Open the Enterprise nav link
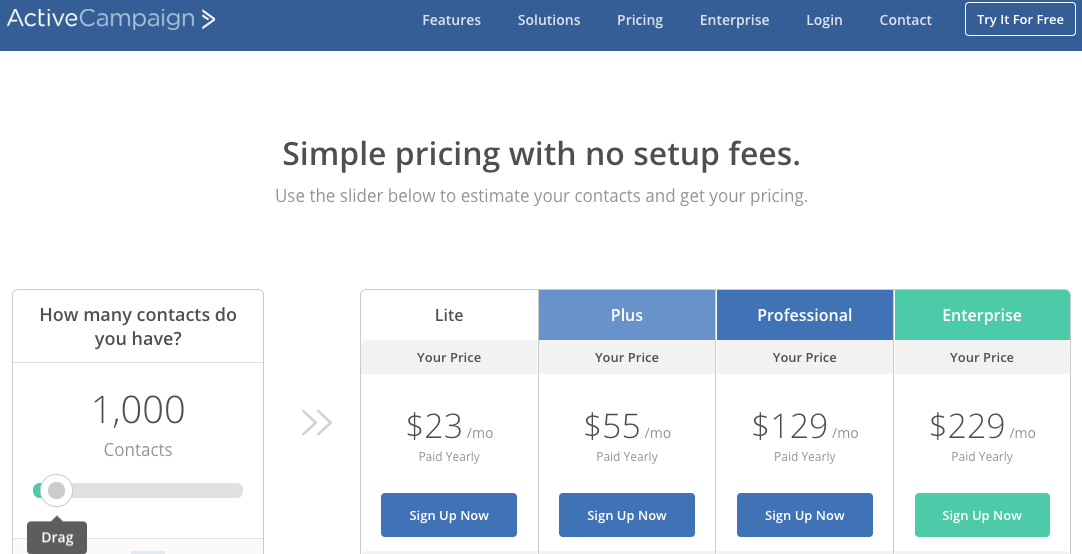The width and height of the screenshot is (1082, 554). [734, 20]
